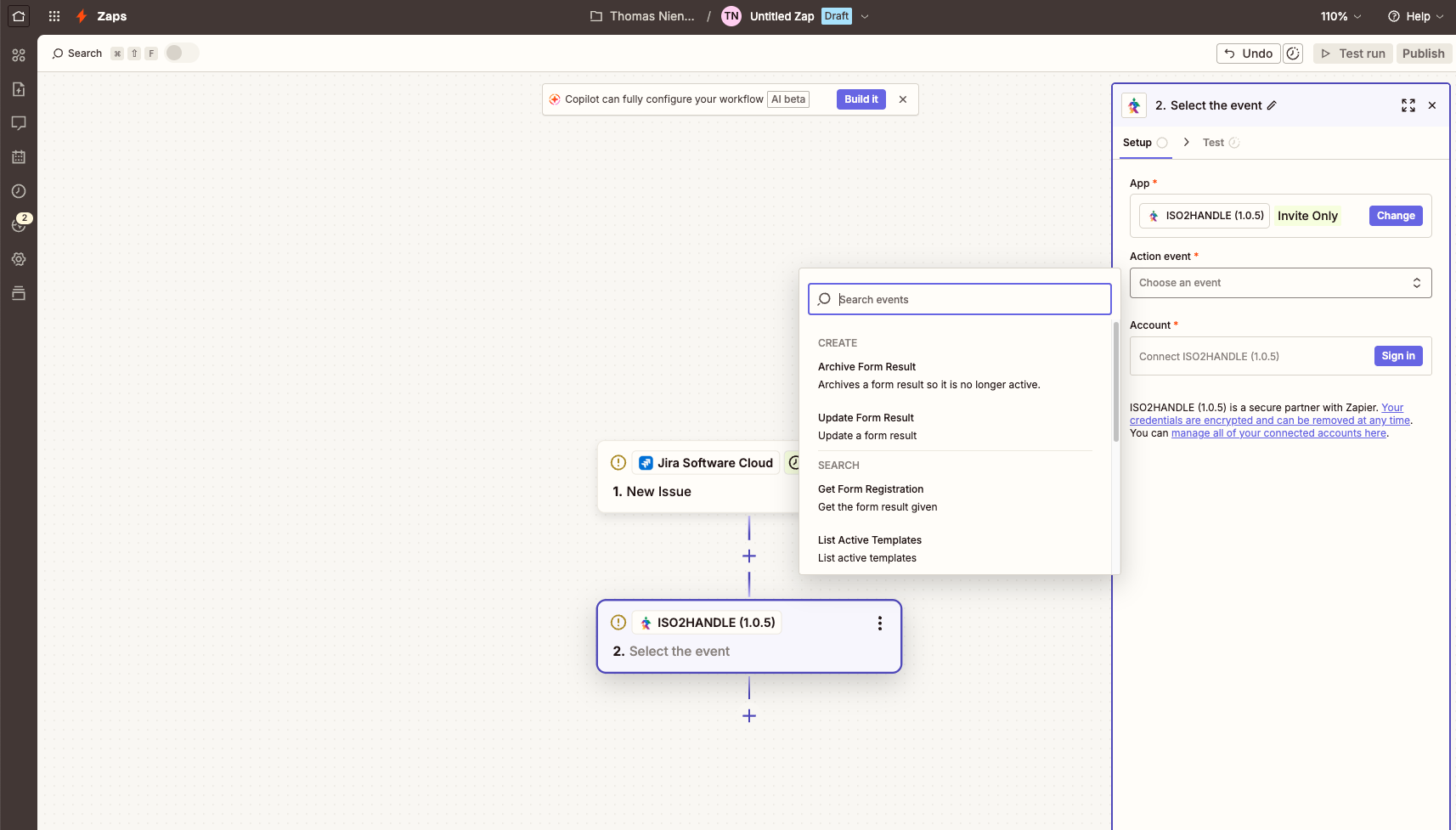Click the events list scrollbar
This screenshot has width=1456, height=830.
point(1115,382)
